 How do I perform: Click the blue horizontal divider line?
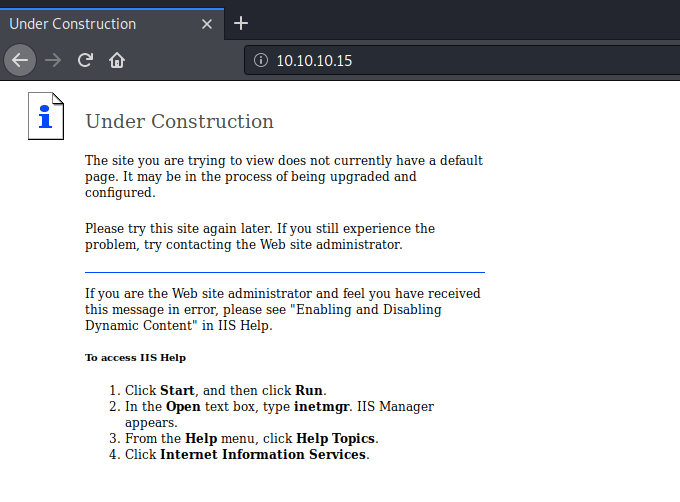click(x=284, y=272)
